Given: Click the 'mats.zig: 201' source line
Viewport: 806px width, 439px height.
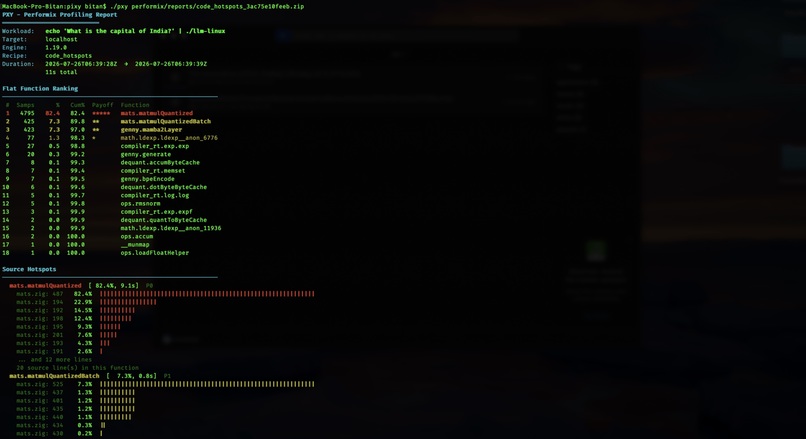Looking at the screenshot, I should pyautogui.click(x=40, y=335).
